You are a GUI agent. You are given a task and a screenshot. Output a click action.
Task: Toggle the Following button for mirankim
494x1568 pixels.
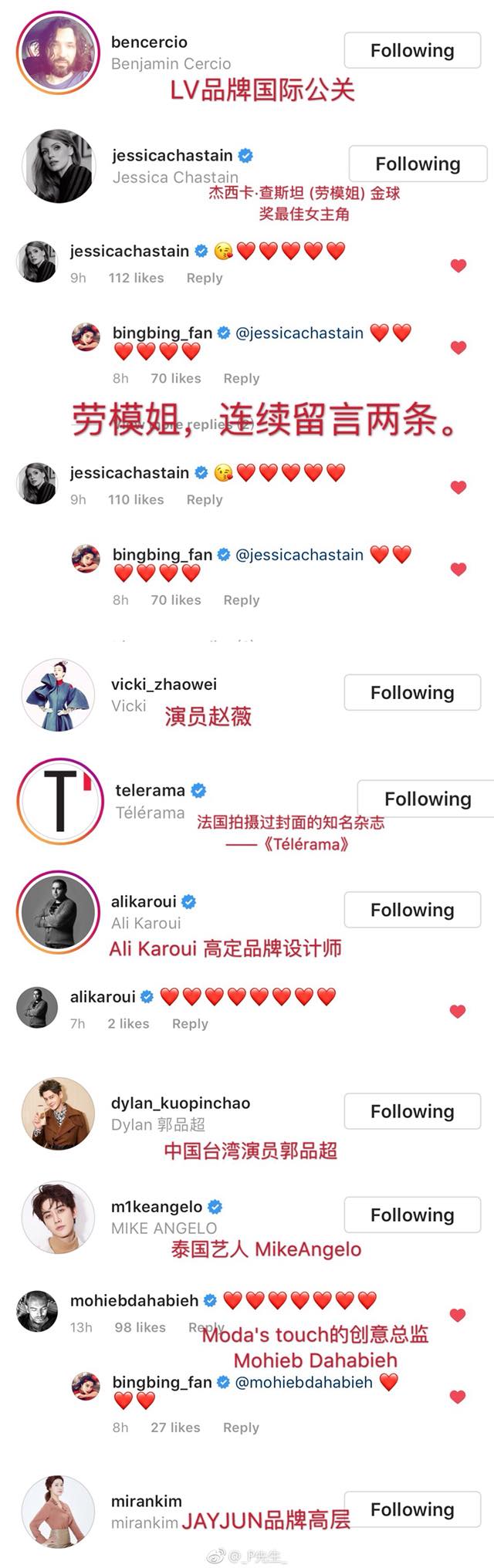coord(412,1509)
